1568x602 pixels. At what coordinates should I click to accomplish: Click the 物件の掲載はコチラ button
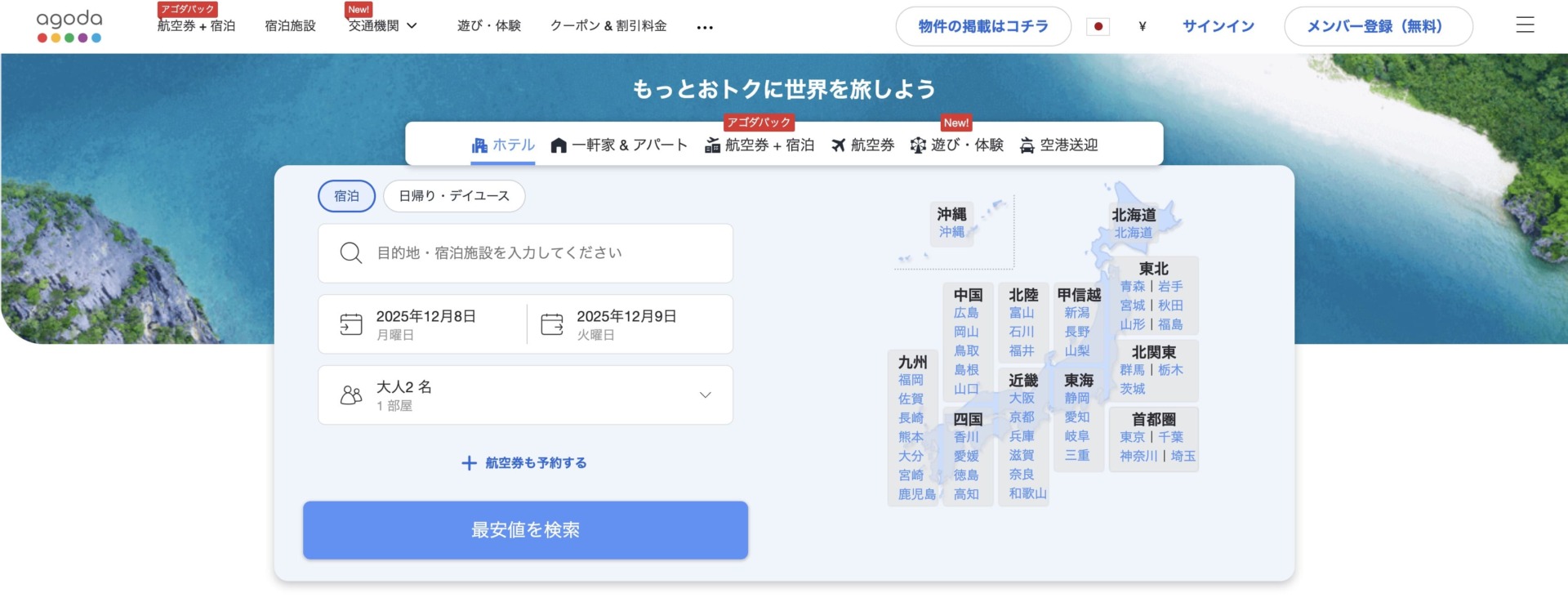click(983, 27)
